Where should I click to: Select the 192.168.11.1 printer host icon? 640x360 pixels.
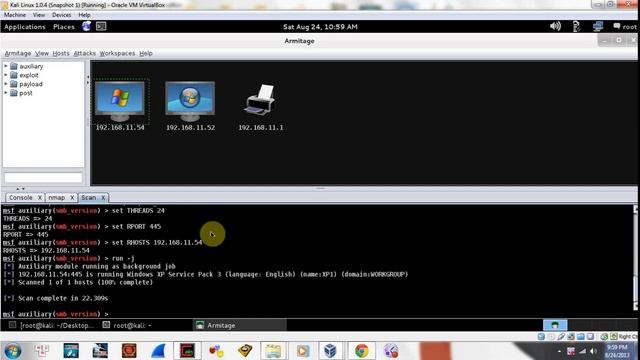pos(260,100)
